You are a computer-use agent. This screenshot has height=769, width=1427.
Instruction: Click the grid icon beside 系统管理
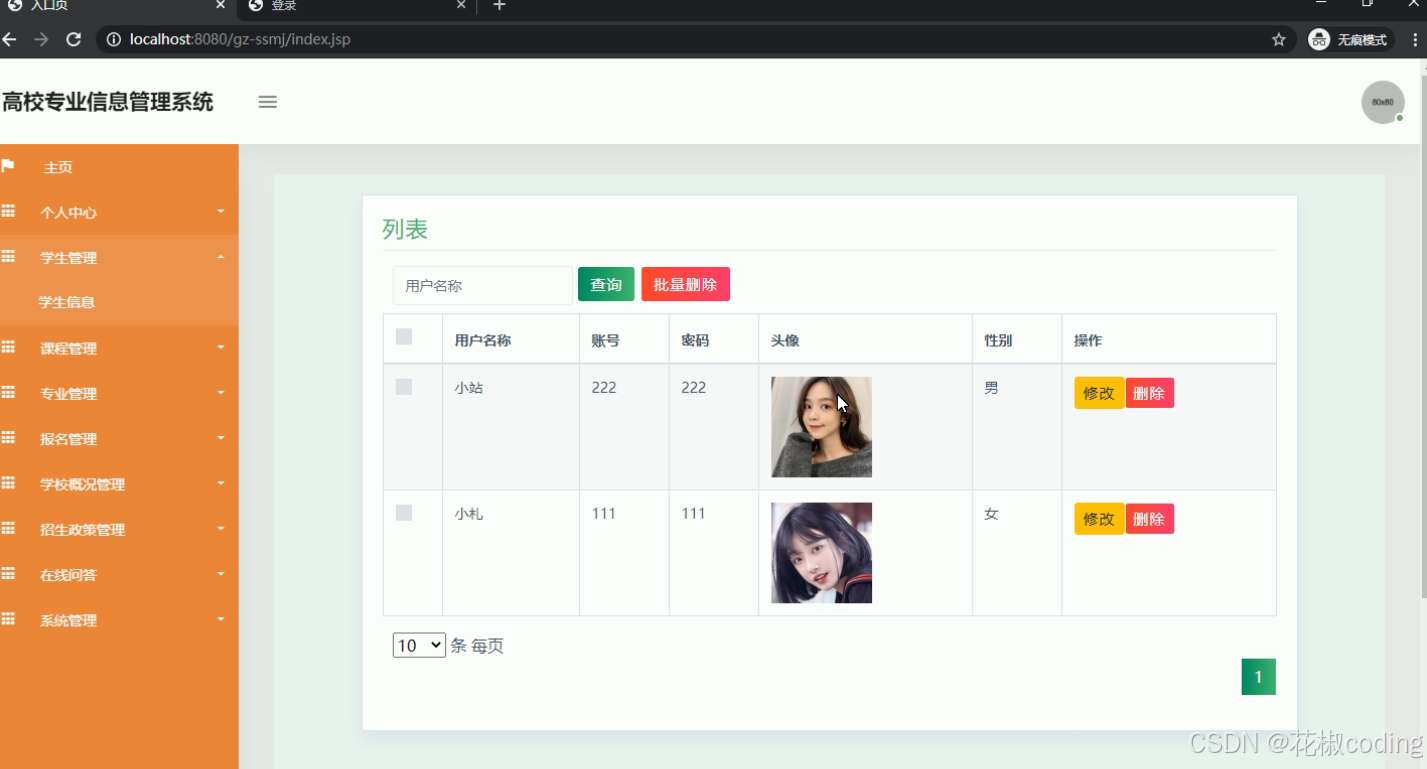pyautogui.click(x=10, y=620)
